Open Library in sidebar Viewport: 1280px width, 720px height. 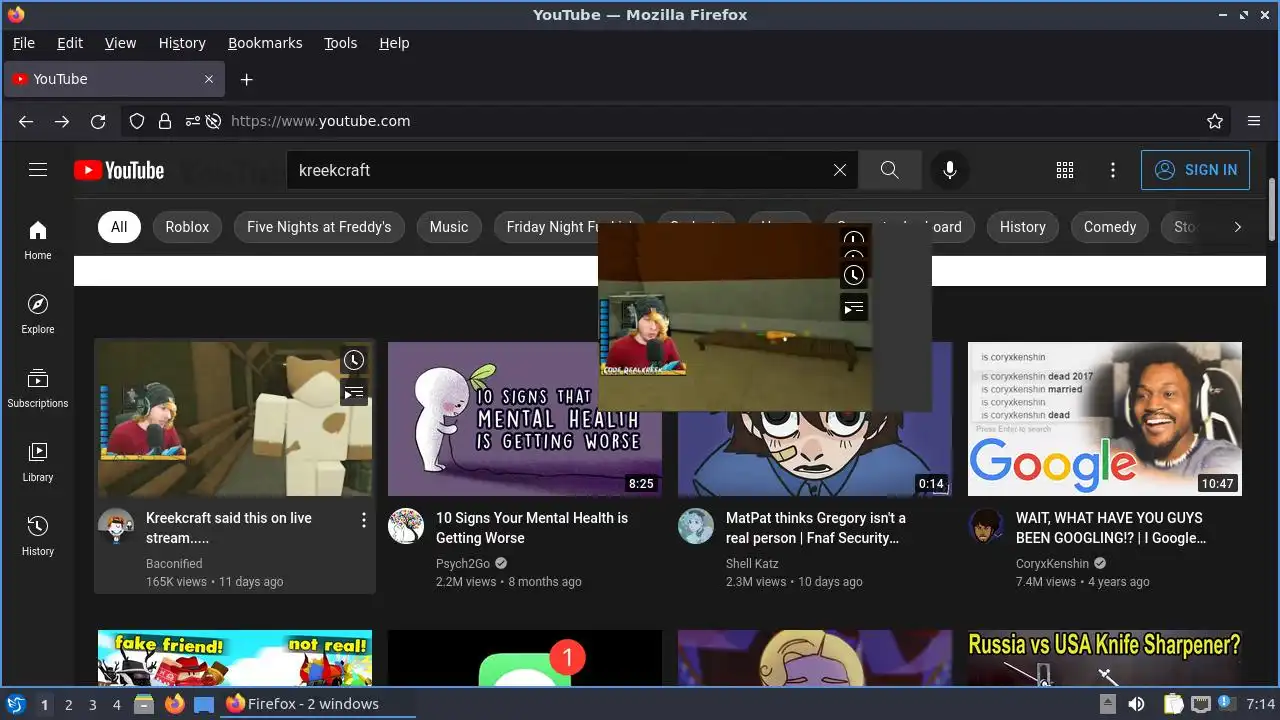(38, 462)
